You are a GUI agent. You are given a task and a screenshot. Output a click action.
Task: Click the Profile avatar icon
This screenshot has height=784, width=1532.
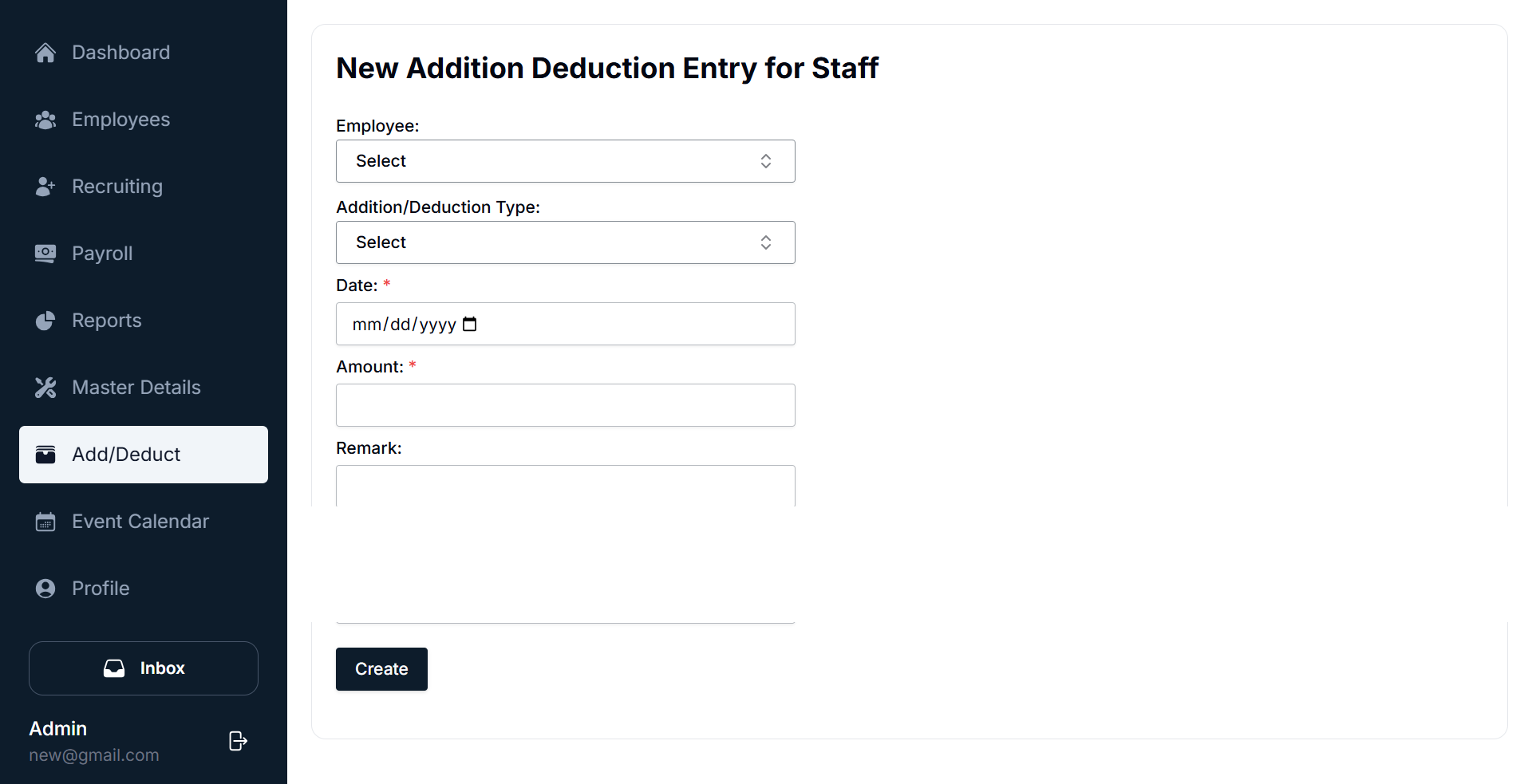45,588
